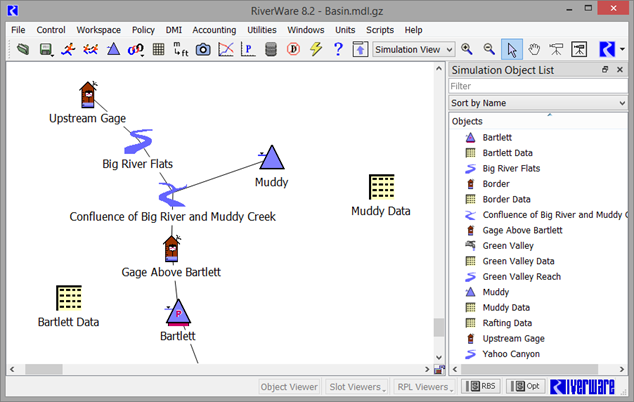Open the Simulation View combo box
This screenshot has height=402, width=634.
coord(414,49)
